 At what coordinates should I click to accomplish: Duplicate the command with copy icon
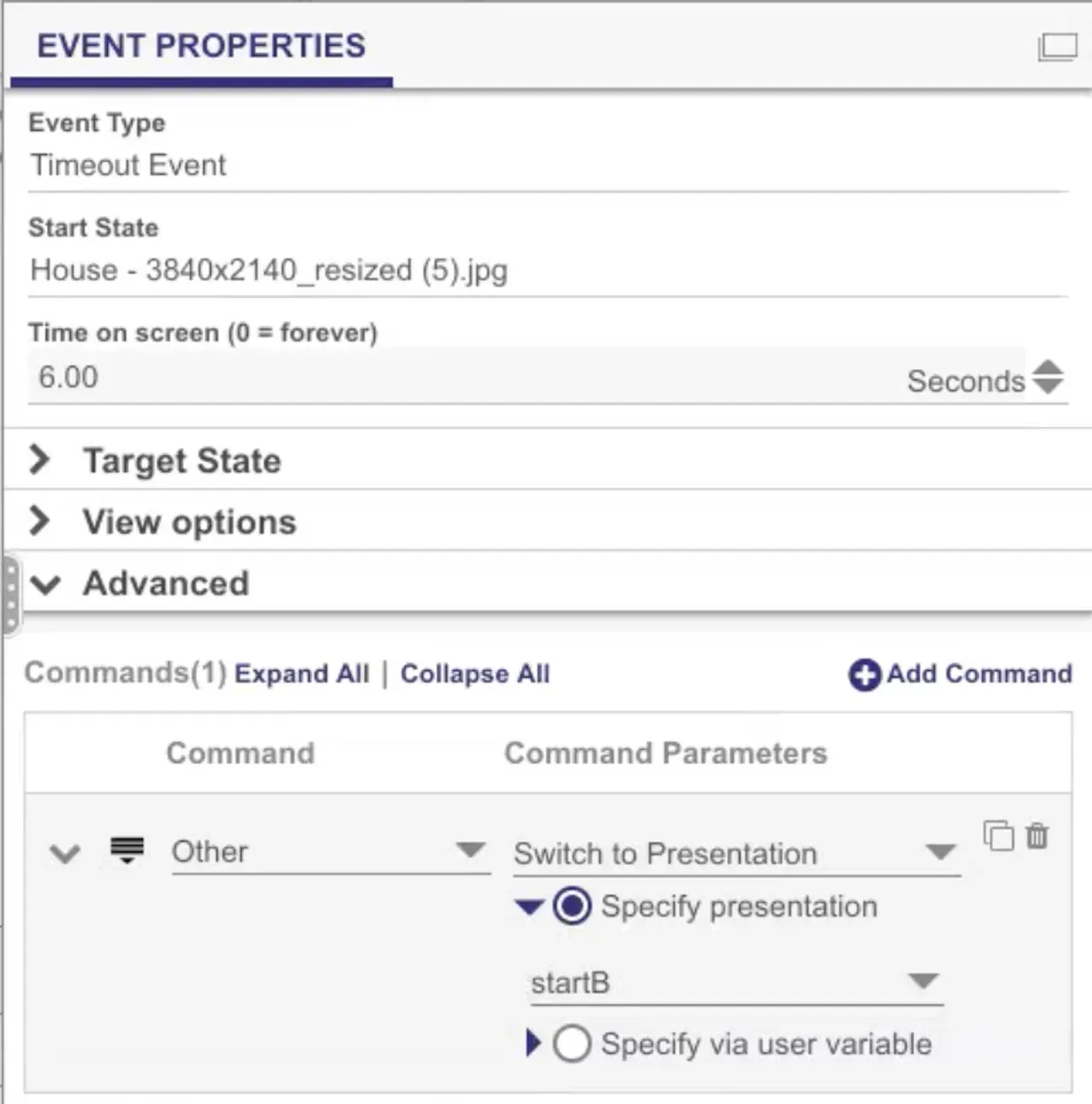tap(998, 835)
